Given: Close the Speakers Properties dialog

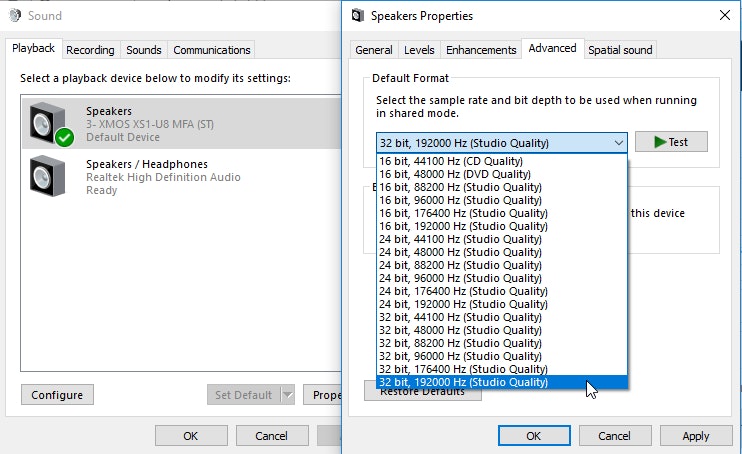Looking at the screenshot, I should pos(723,16).
